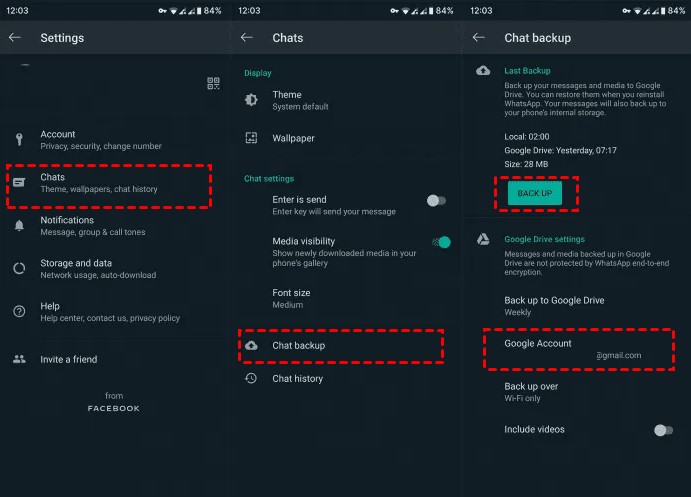Toggle the Media visibility switch
691x497 pixels.
point(441,242)
